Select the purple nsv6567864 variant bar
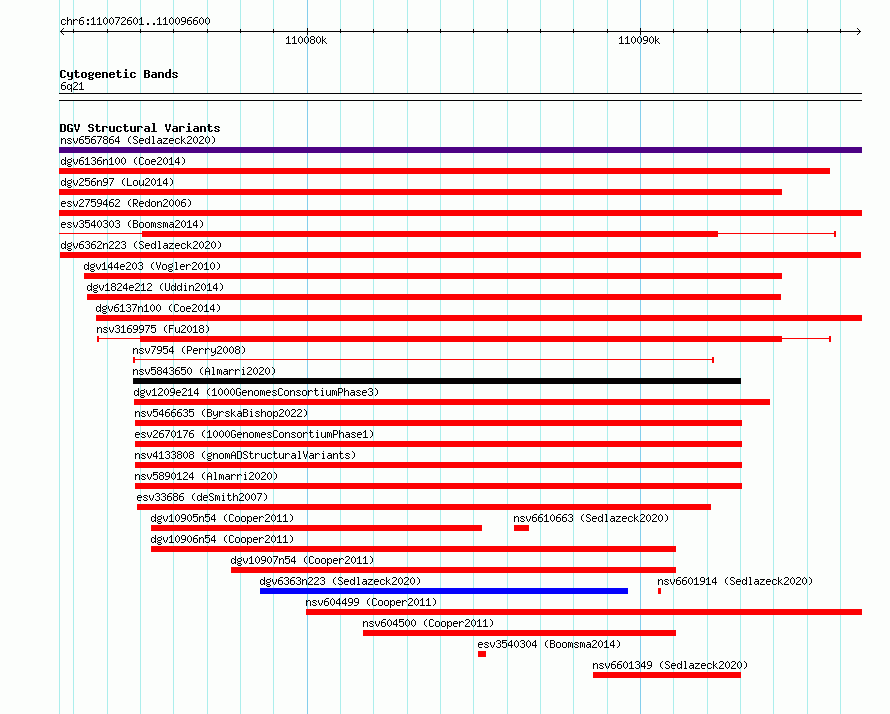Image resolution: width=890 pixels, height=714 pixels. (x=460, y=150)
